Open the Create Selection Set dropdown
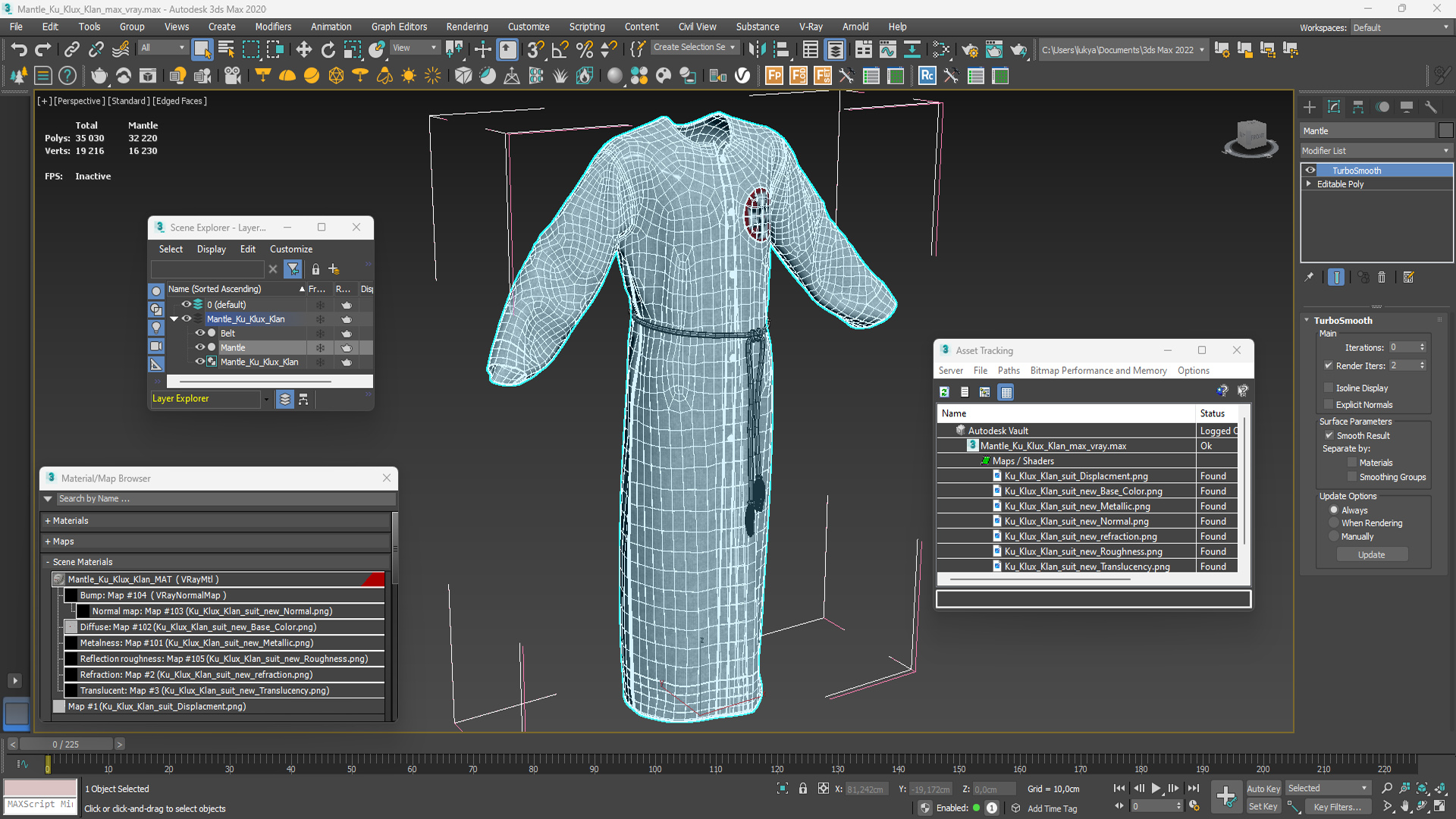The width and height of the screenshot is (1456, 819). pos(695,47)
